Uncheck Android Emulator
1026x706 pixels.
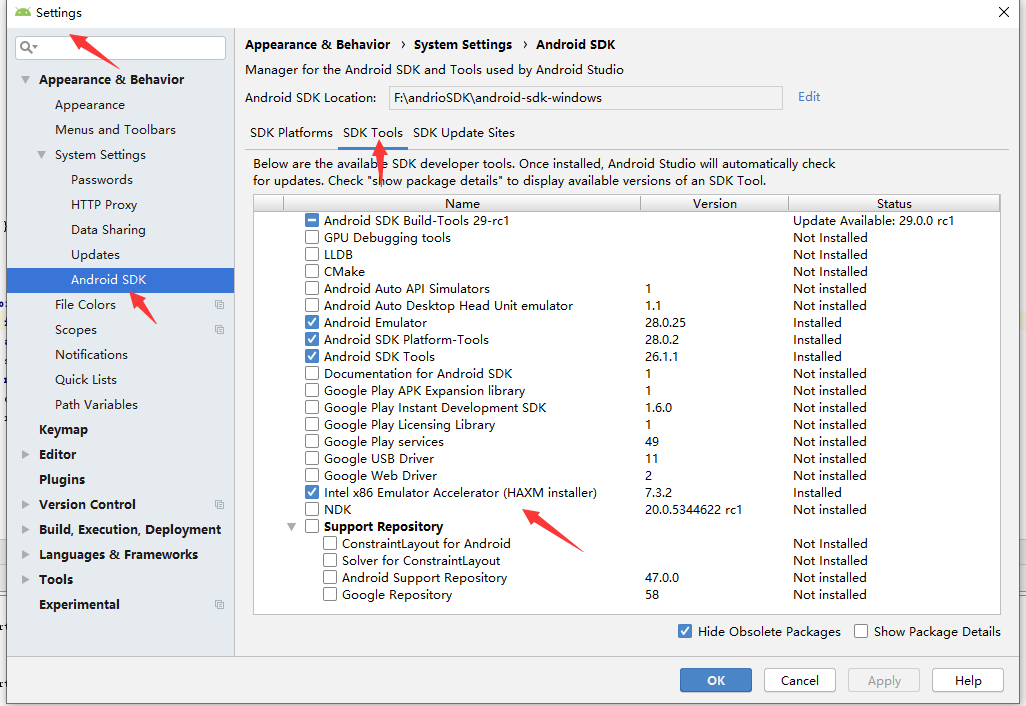pyautogui.click(x=312, y=323)
